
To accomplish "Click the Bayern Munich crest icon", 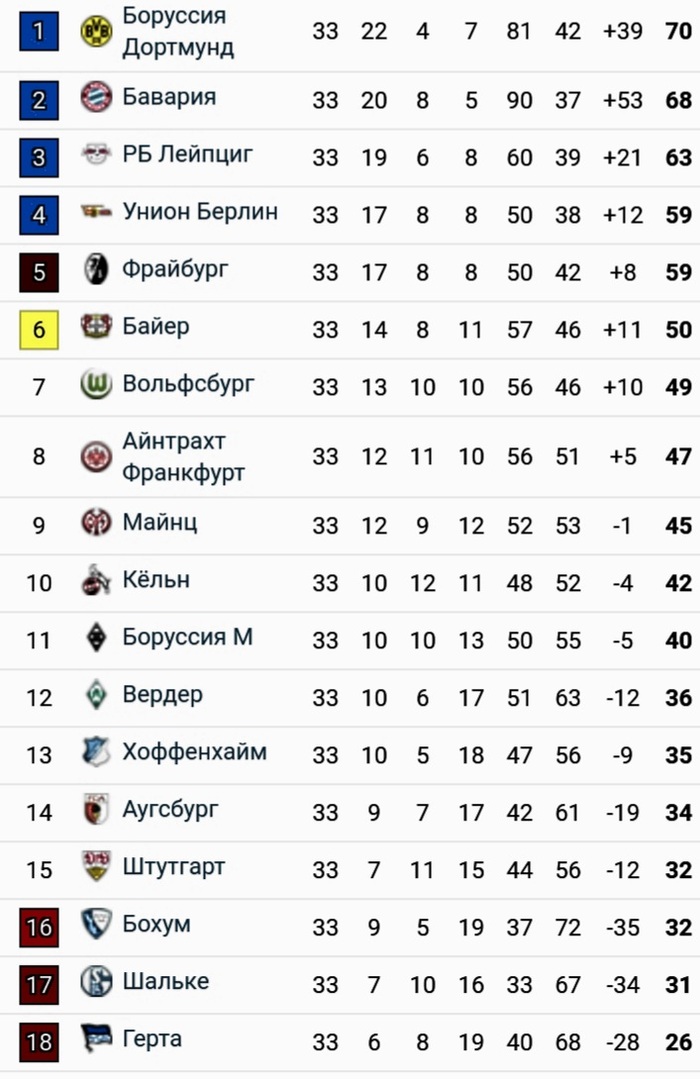I will pos(96,98).
